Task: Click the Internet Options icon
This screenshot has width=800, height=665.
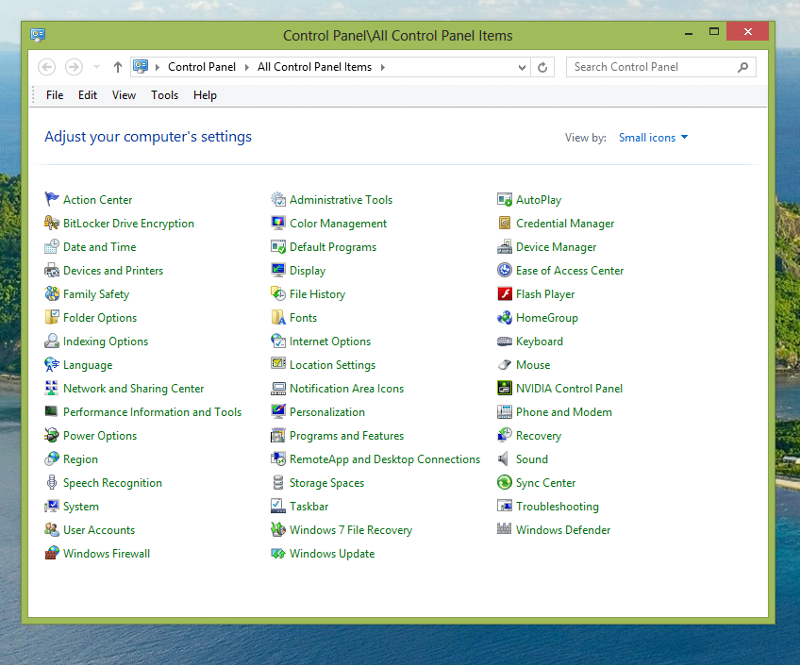Action: [x=278, y=341]
